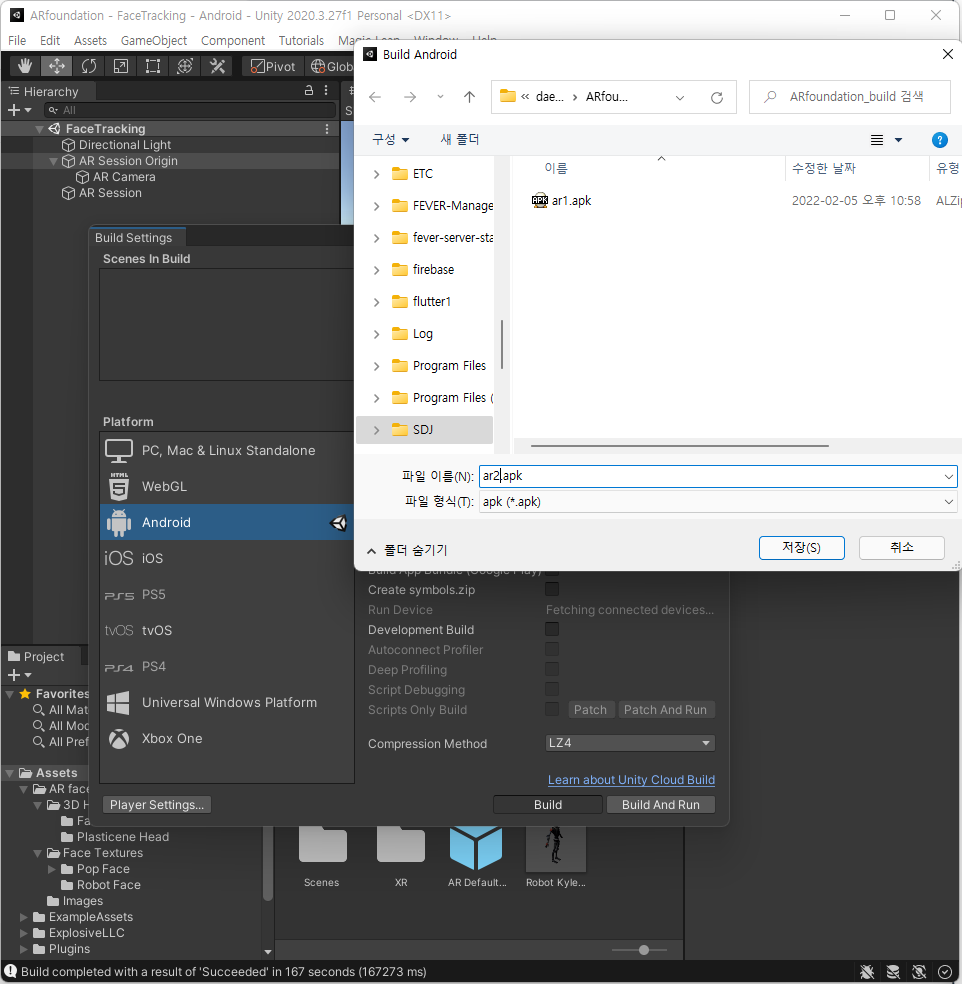This screenshot has height=984, width=962.
Task: Select WebGL platform
Action: (227, 486)
